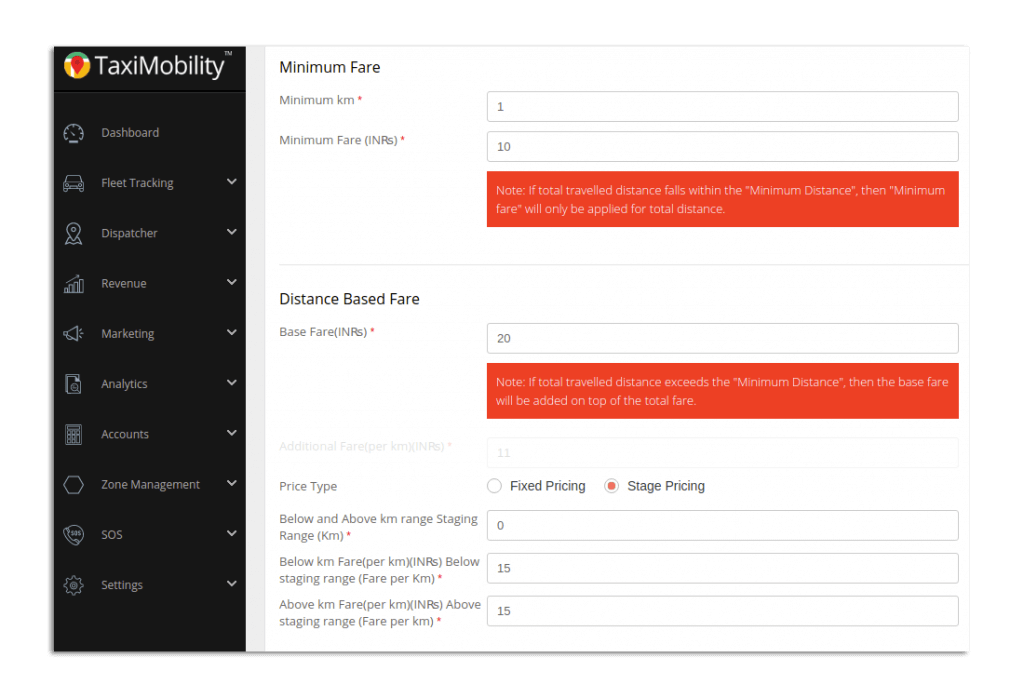Select the Analytics report icon

73,383
